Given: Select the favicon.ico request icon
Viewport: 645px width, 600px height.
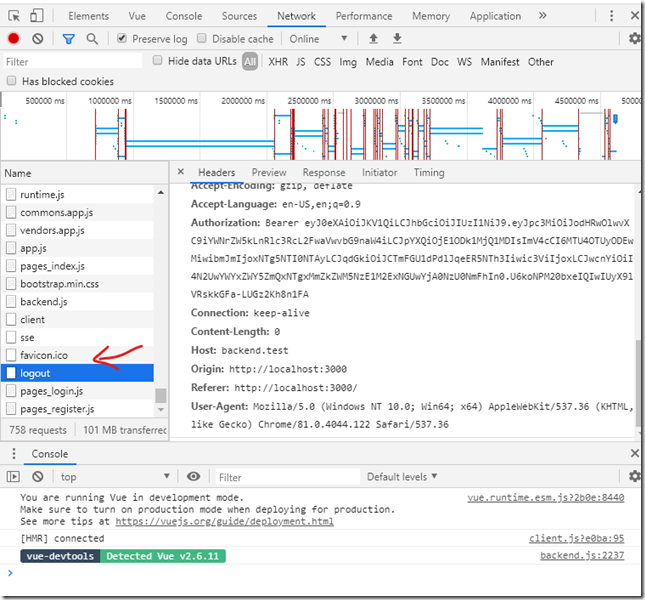Looking at the screenshot, I should tap(11, 355).
